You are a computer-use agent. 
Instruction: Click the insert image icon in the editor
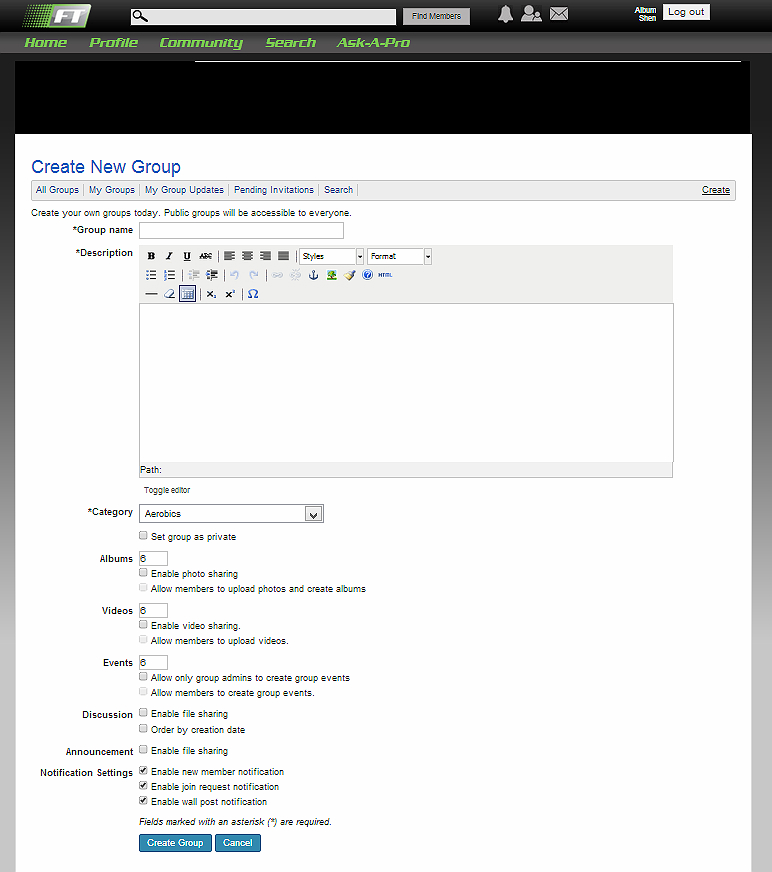click(x=331, y=275)
